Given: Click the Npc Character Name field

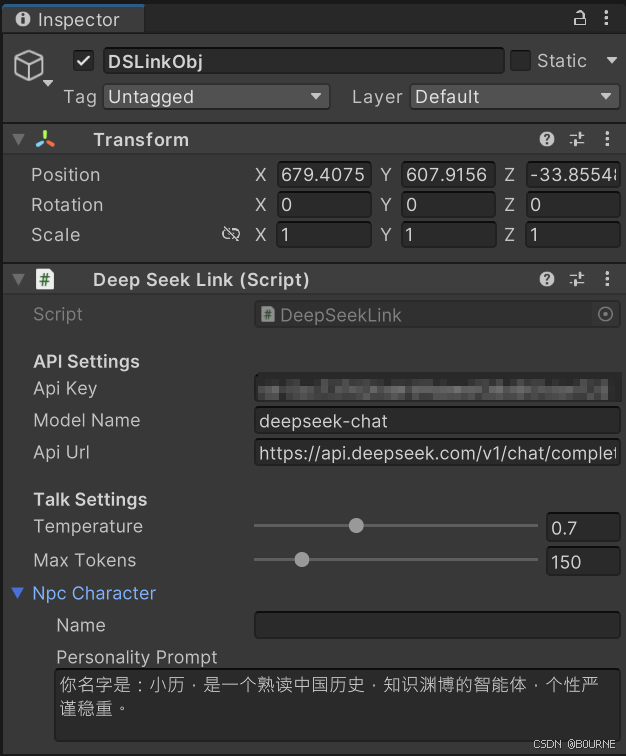Looking at the screenshot, I should (x=437, y=625).
